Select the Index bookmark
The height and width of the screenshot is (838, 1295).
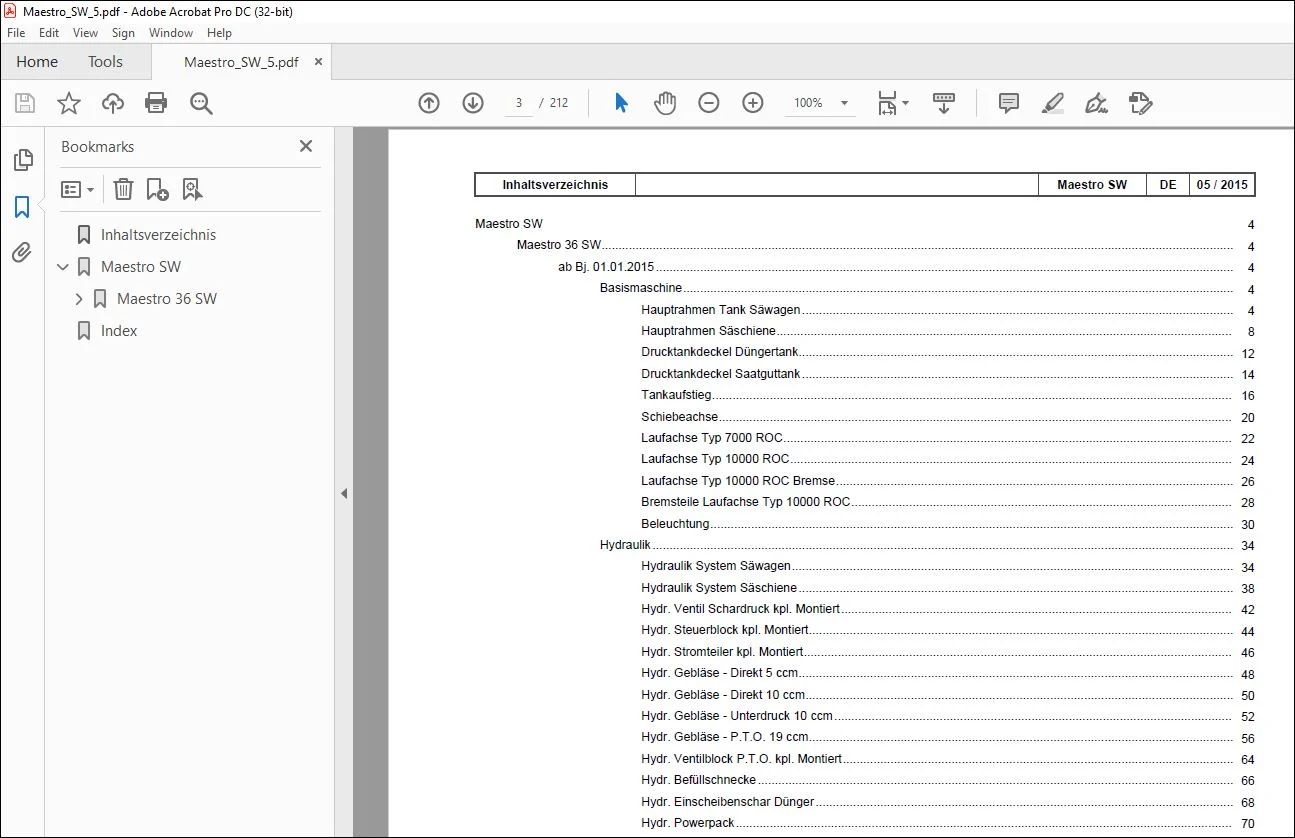(119, 331)
